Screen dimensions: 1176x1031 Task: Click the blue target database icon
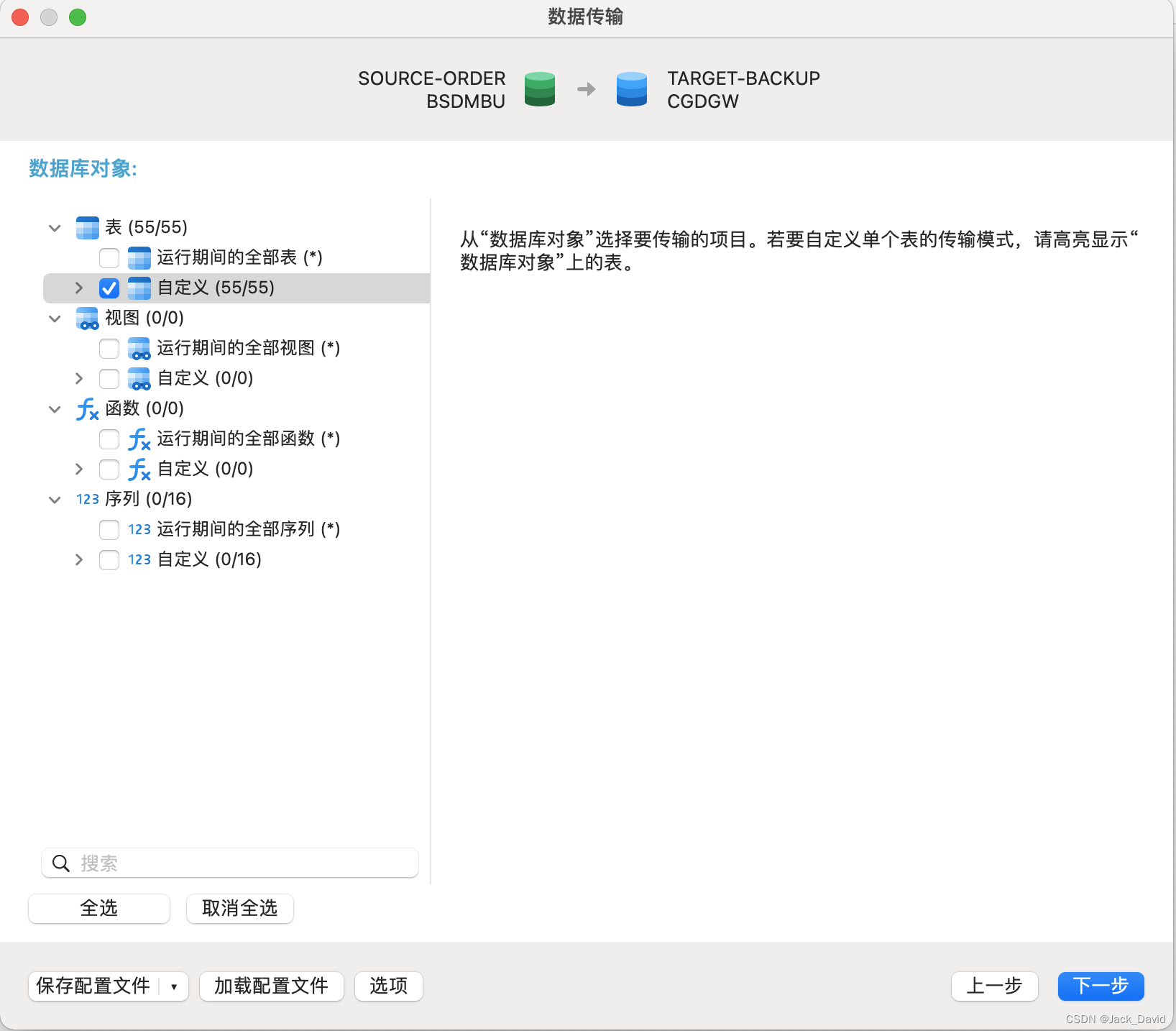tap(632, 89)
